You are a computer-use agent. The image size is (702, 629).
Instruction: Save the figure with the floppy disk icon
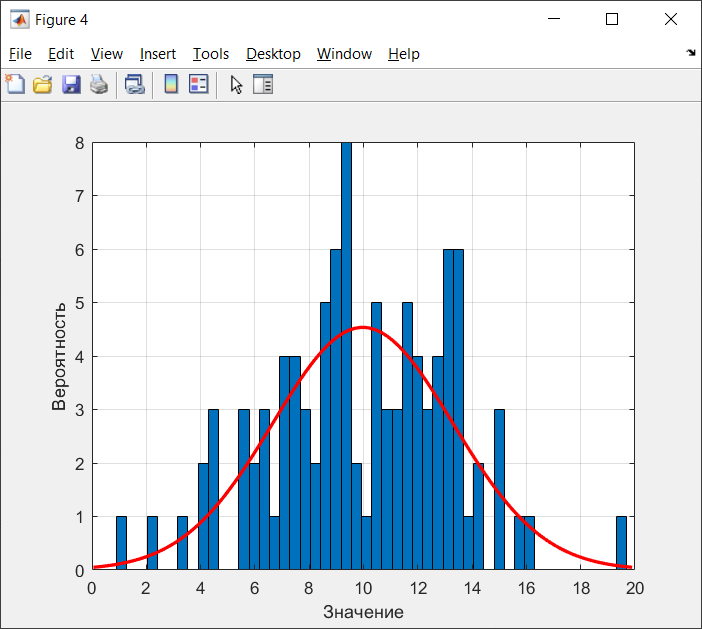click(x=71, y=84)
